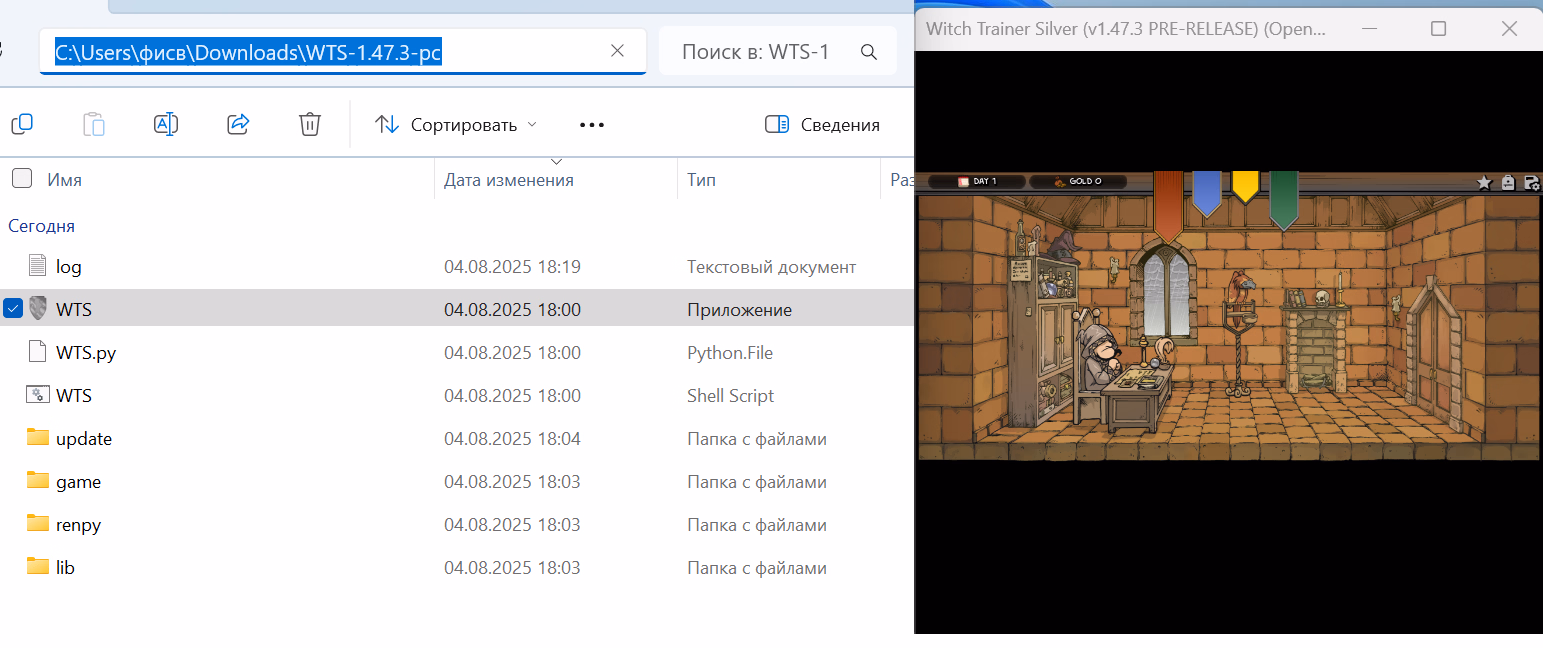Click the search magnifier icon
1543x648 pixels.
click(x=869, y=52)
